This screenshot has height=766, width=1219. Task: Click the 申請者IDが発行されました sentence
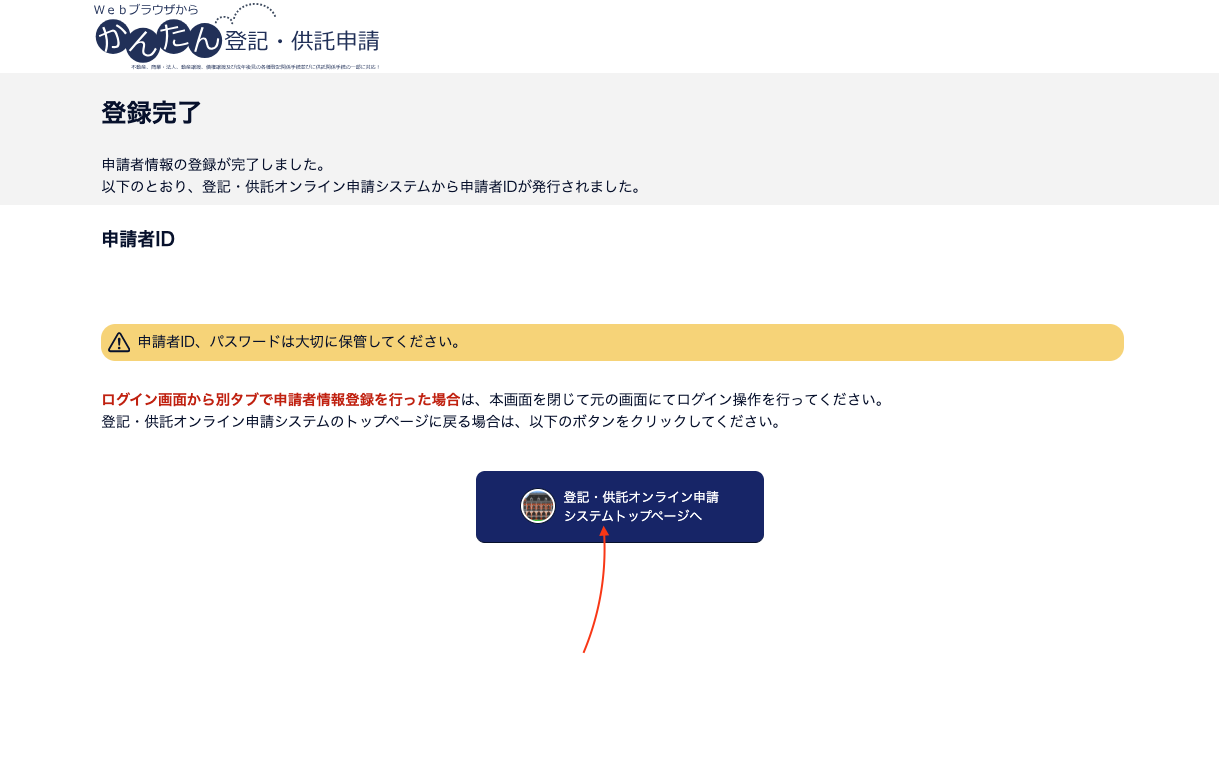click(x=550, y=187)
